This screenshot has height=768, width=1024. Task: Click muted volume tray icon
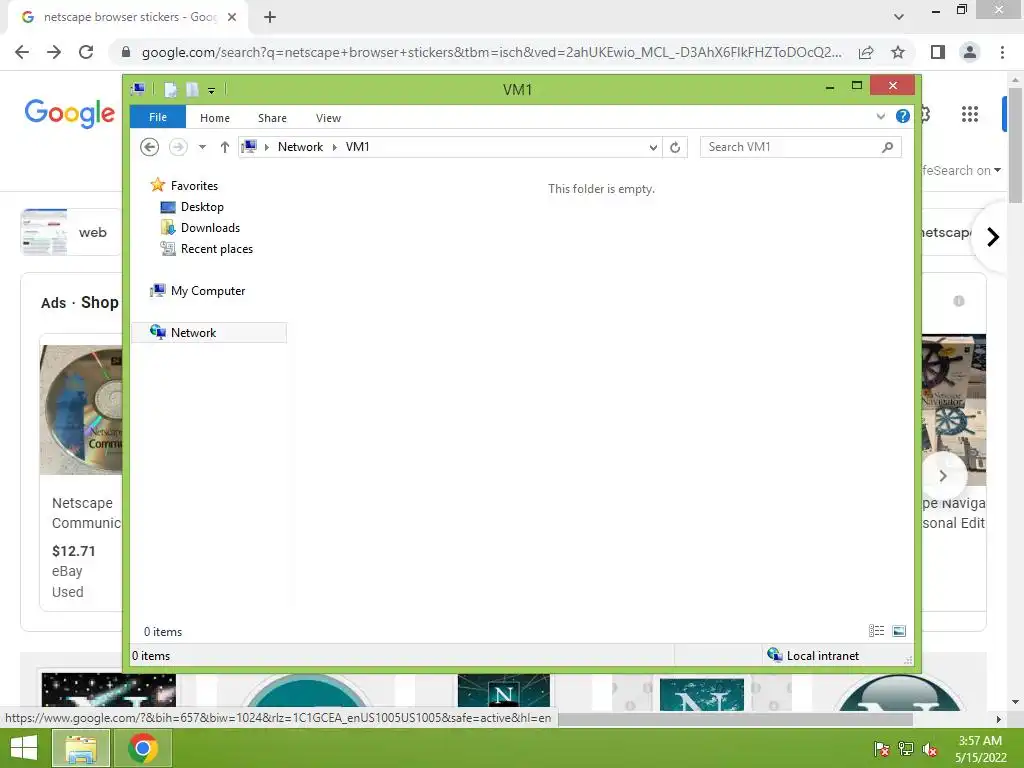click(930, 749)
